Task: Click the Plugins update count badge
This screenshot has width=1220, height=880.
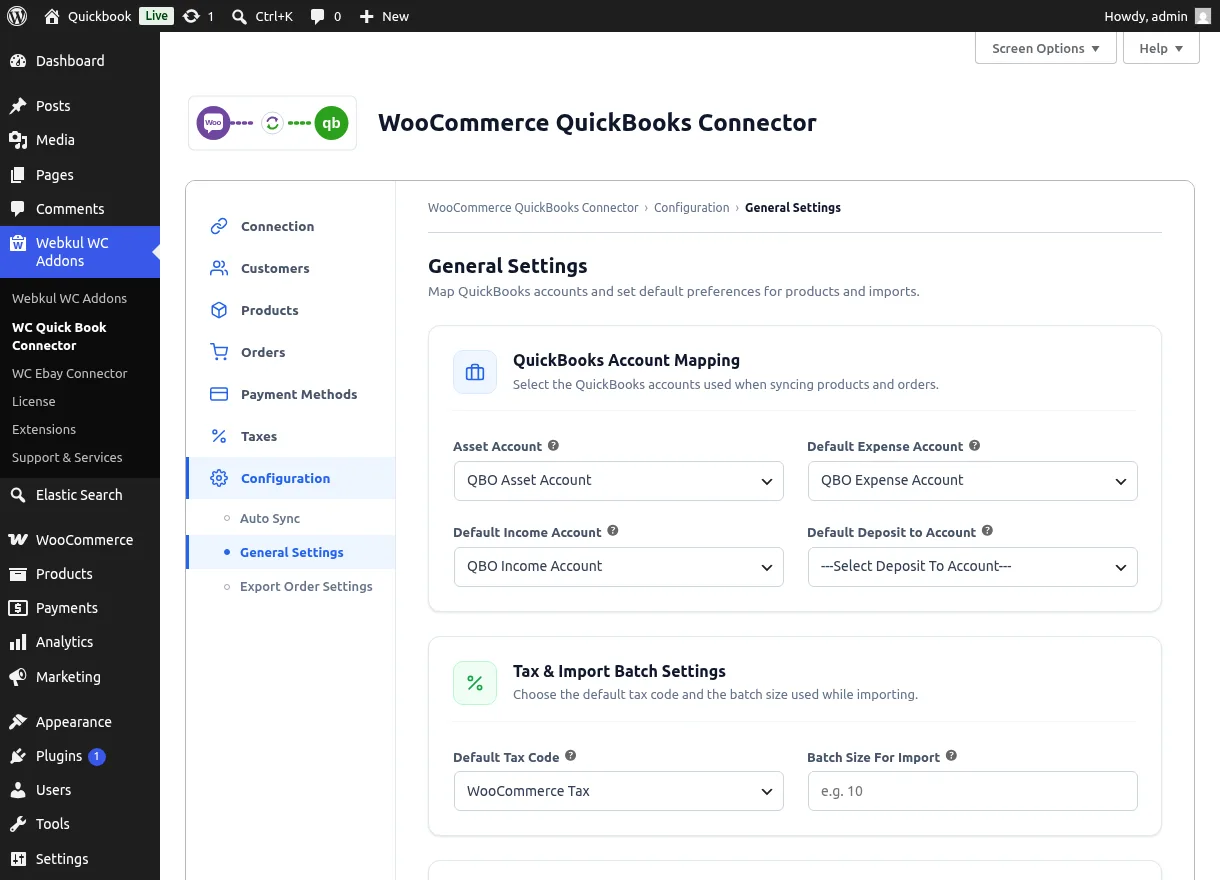Action: 97,757
